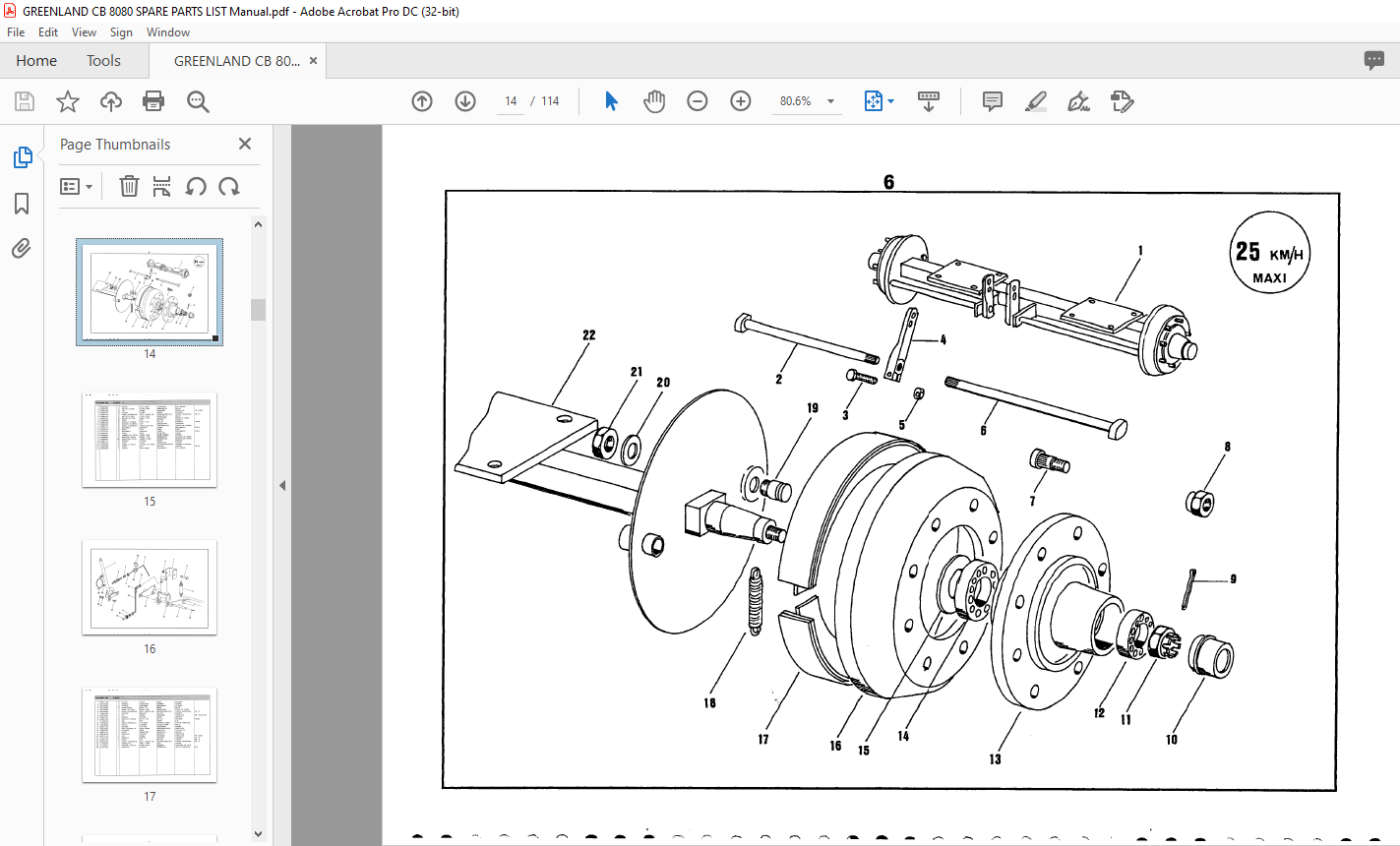
Task: Zoom in with the plus button
Action: coord(741,101)
